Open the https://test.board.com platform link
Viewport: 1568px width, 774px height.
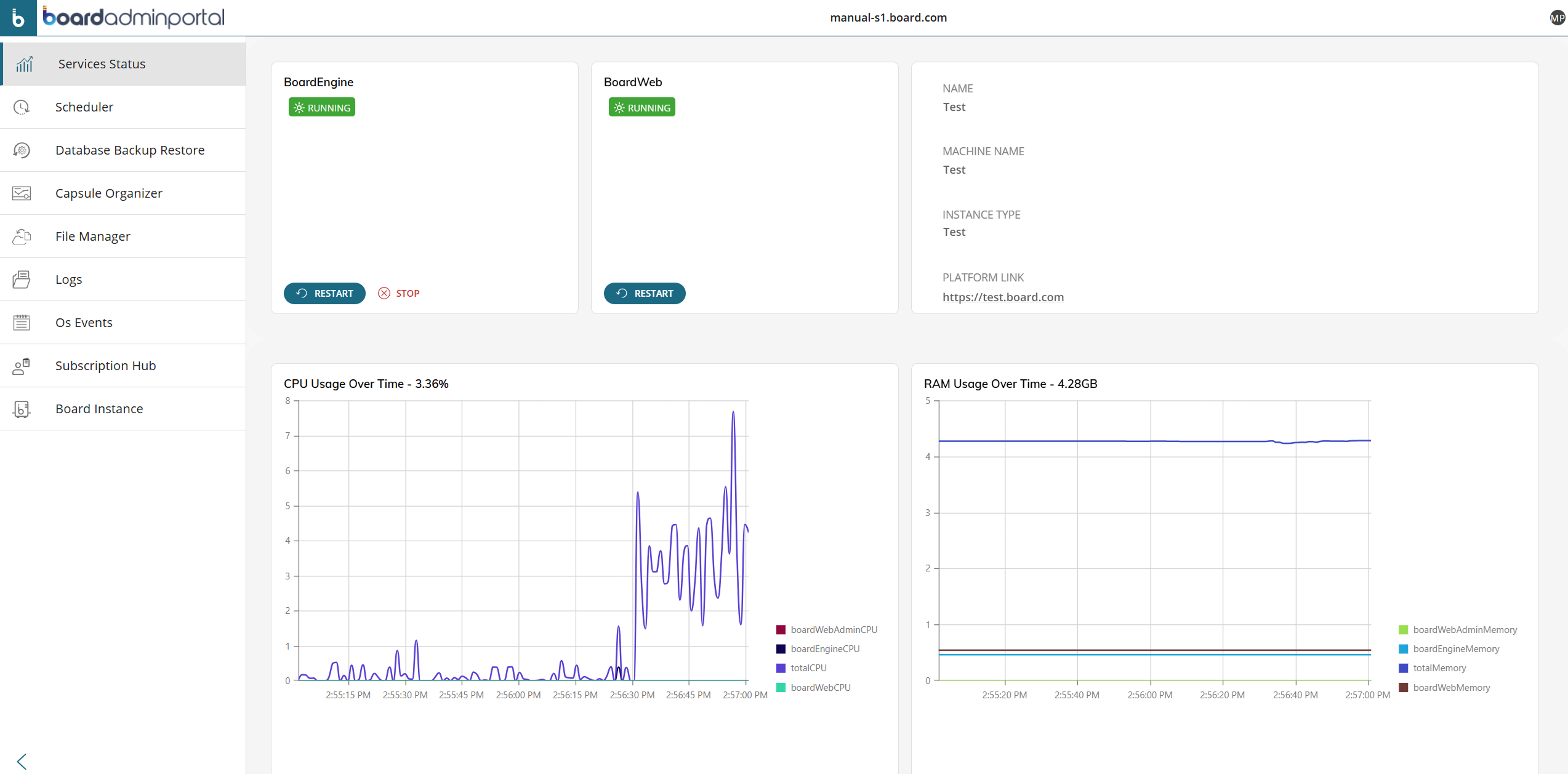[x=1003, y=297]
